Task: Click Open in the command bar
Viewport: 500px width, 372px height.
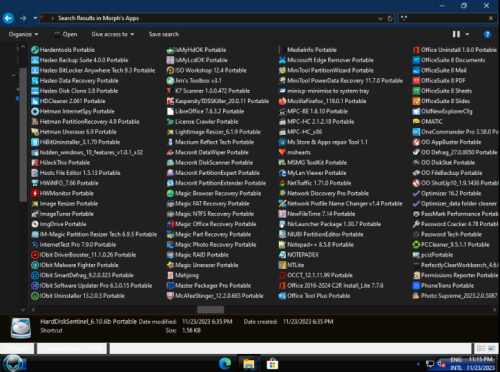Action: click(x=66, y=34)
